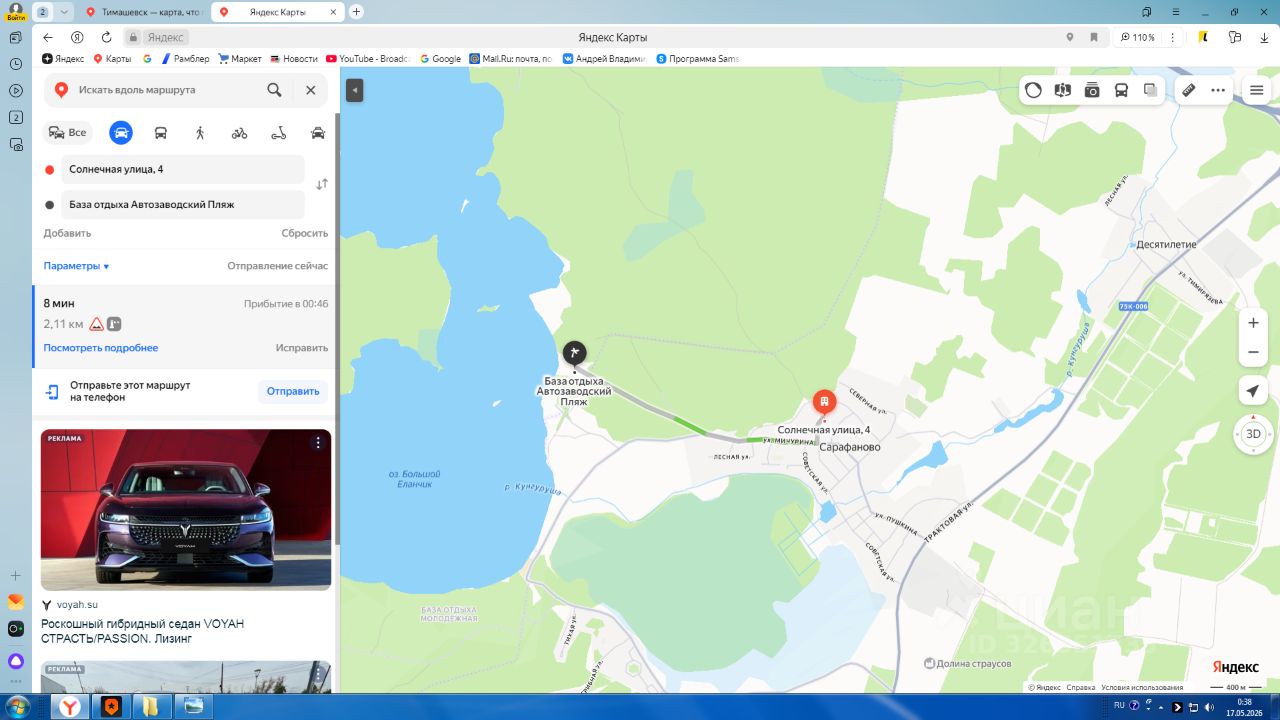Zoom in on the map
The width and height of the screenshot is (1280, 720).
(1253, 323)
